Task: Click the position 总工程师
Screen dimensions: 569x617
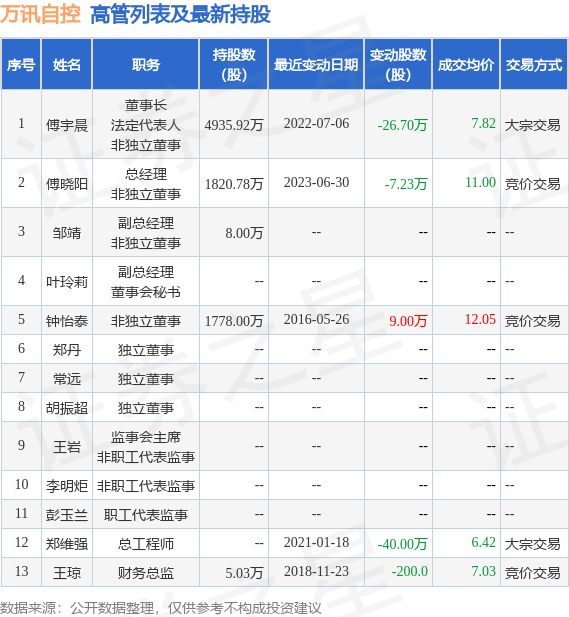Action: 146,544
